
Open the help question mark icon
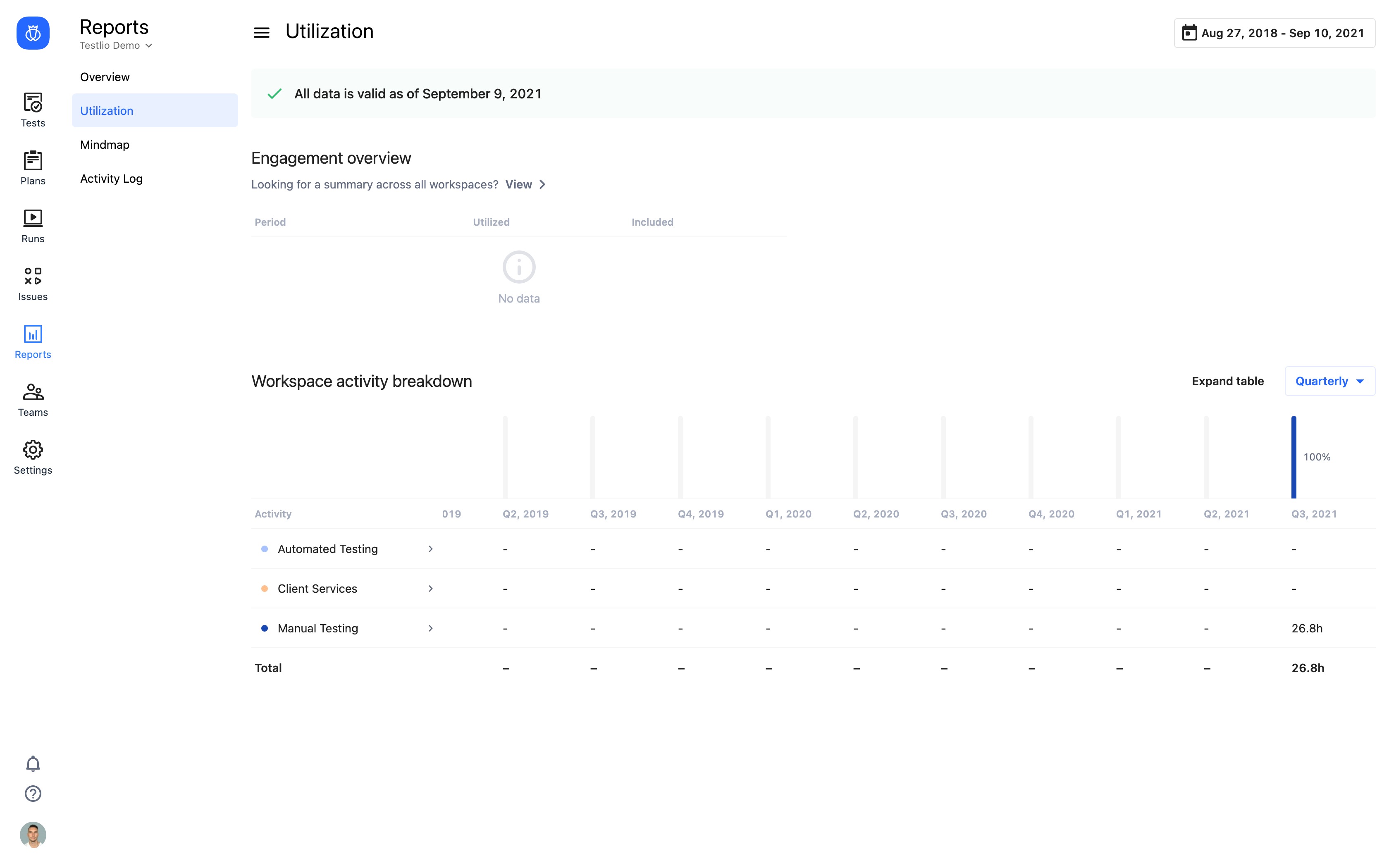33,793
